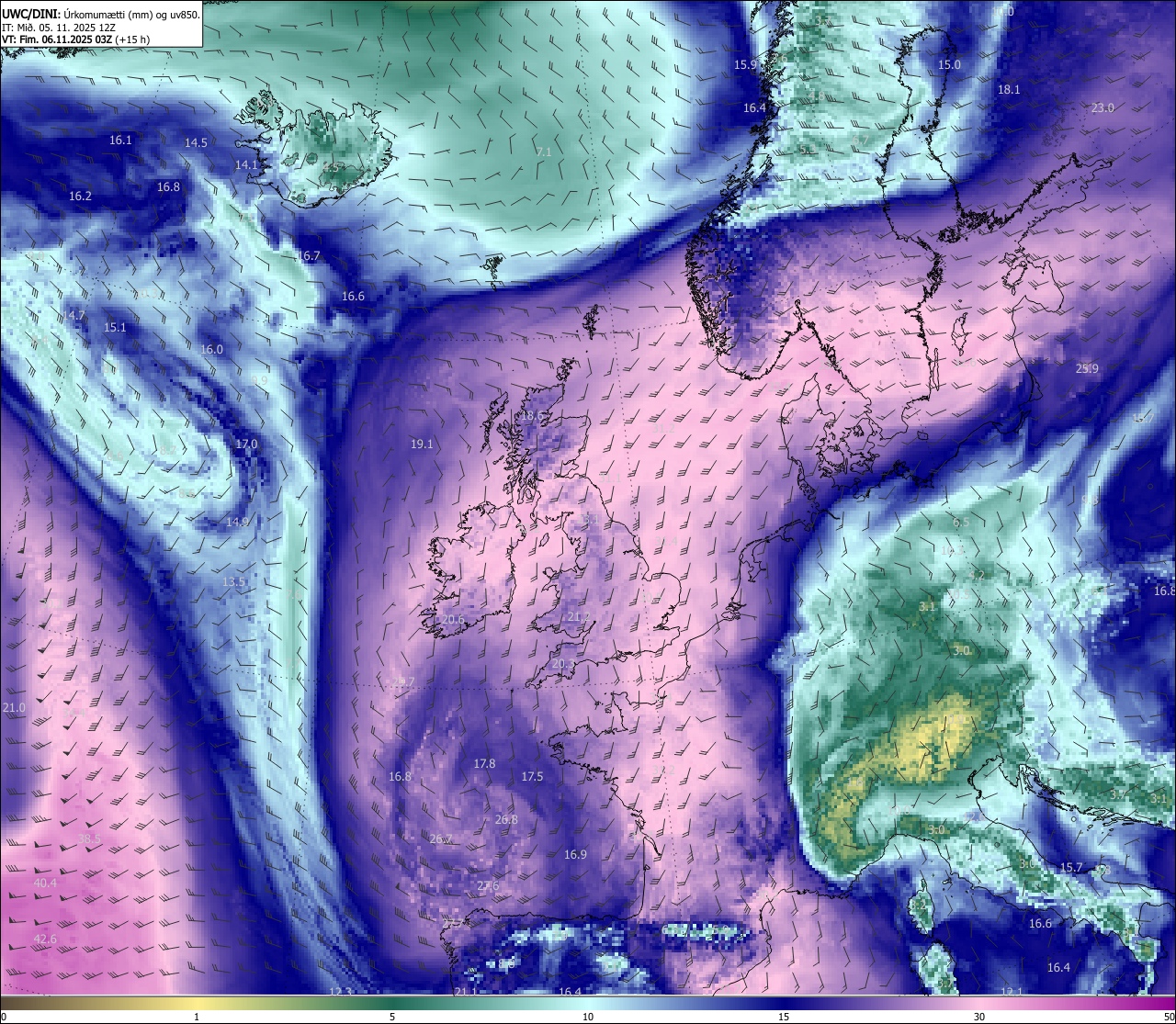Click the 38.5 value label
The width and height of the screenshot is (1176, 1024).
pyautogui.click(x=89, y=839)
